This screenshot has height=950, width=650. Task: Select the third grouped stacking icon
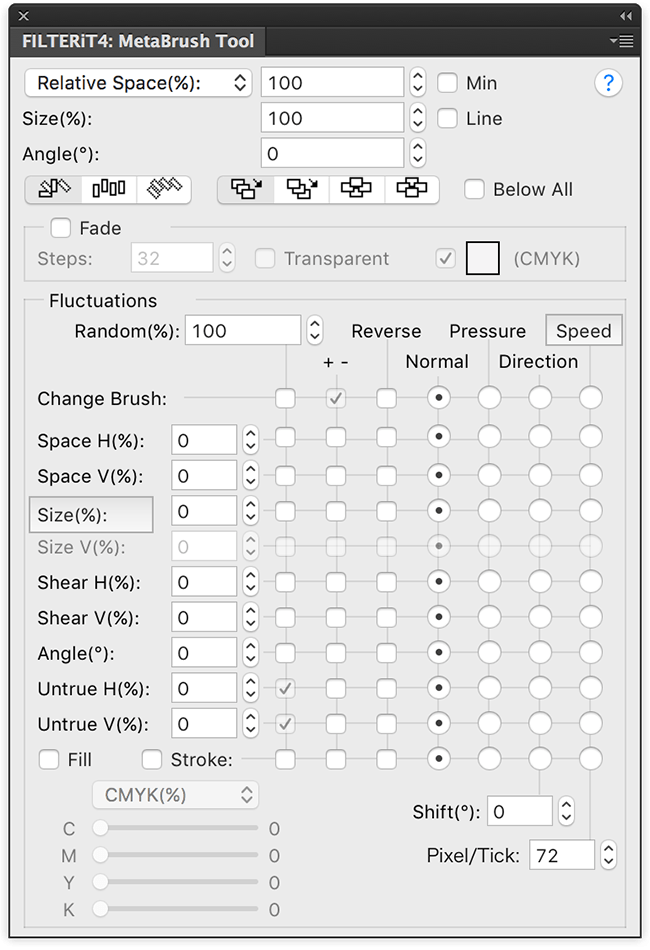(x=356, y=190)
